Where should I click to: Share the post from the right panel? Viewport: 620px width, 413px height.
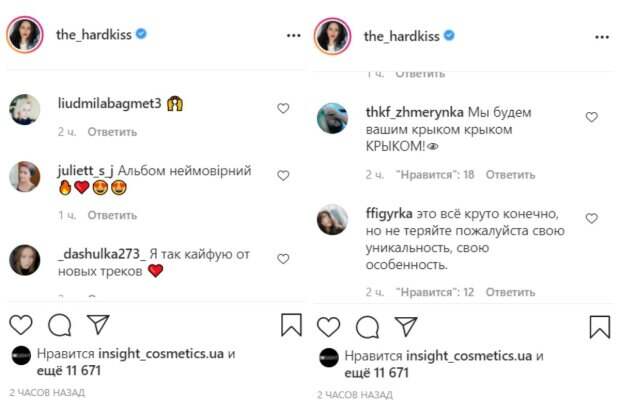click(405, 325)
